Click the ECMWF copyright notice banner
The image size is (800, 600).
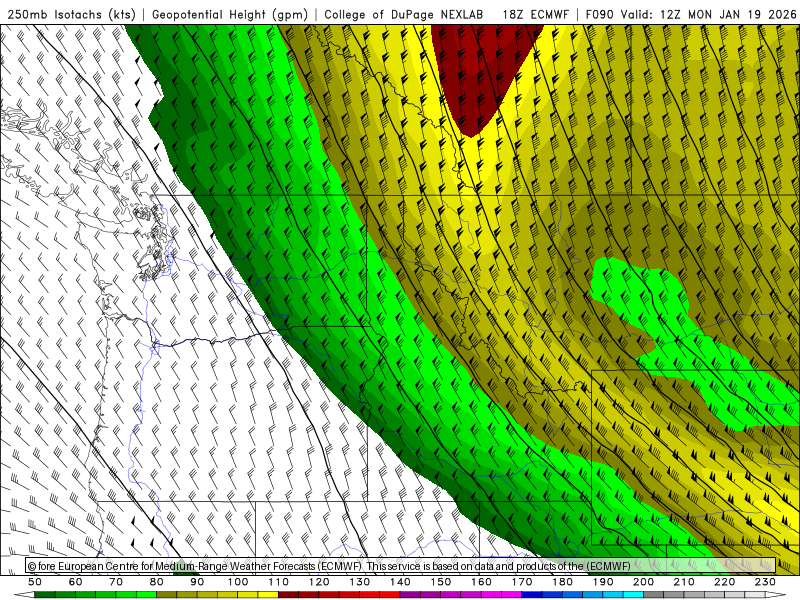[401, 565]
